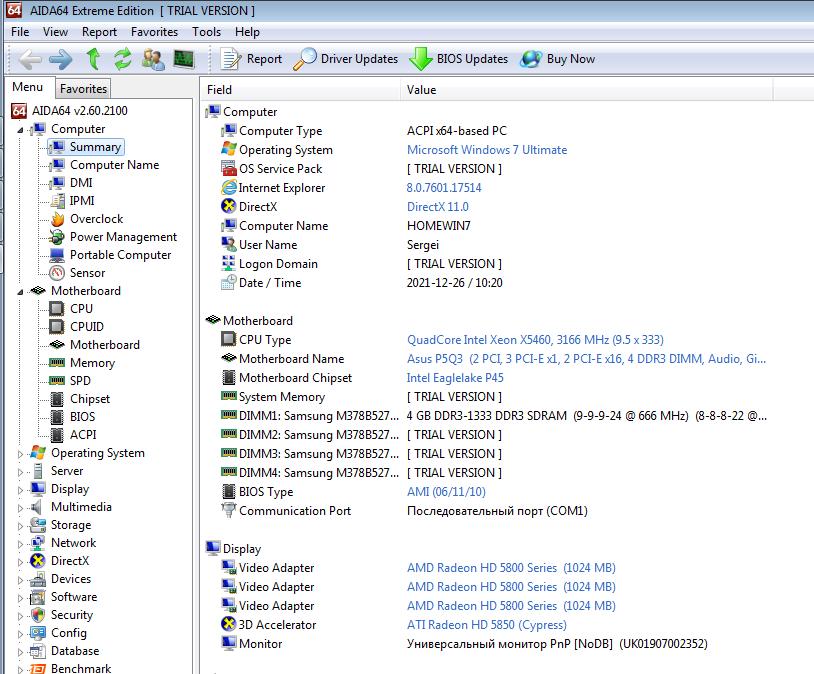814x674 pixels.
Task: Open the Favorites menu
Action: point(154,32)
